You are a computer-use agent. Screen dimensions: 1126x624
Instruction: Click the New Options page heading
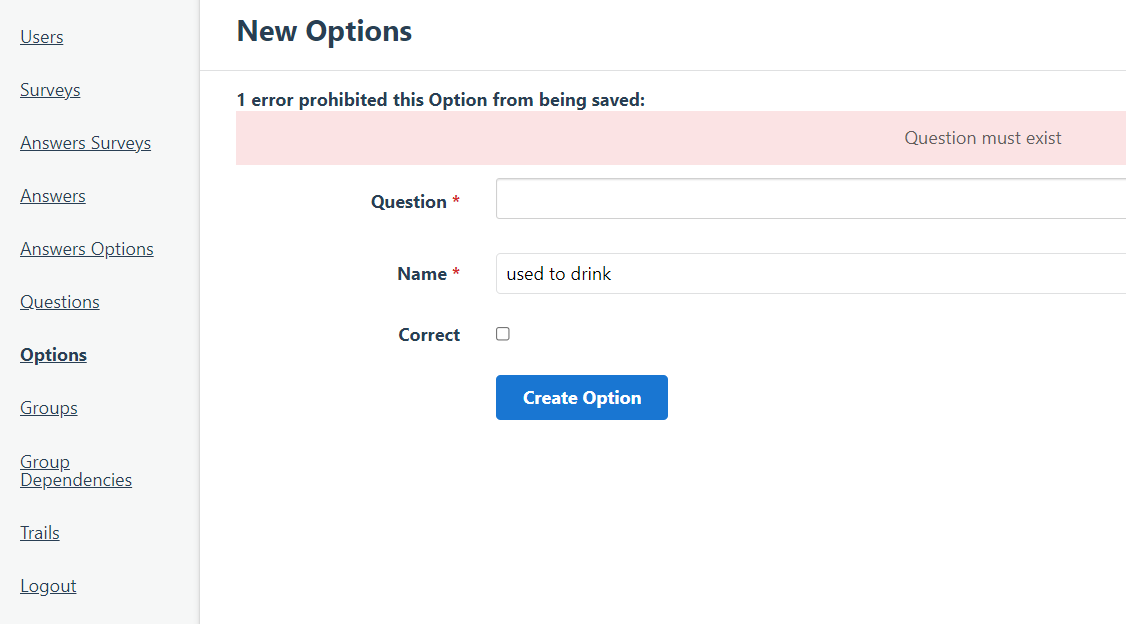pyautogui.click(x=323, y=31)
